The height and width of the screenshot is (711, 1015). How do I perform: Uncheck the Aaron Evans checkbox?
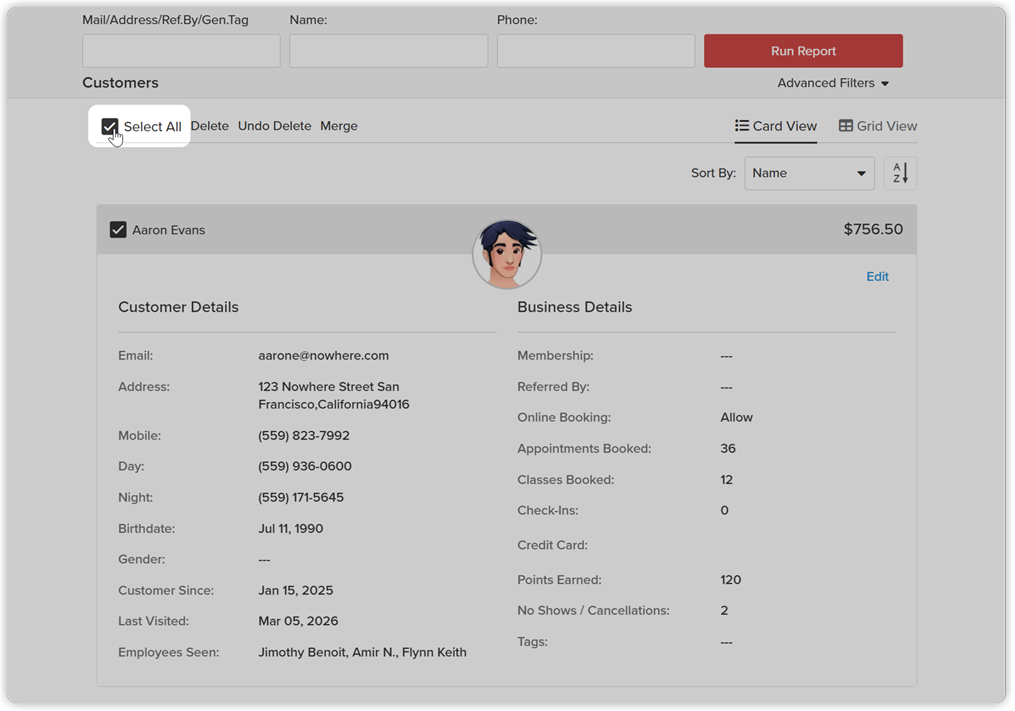[x=118, y=230]
